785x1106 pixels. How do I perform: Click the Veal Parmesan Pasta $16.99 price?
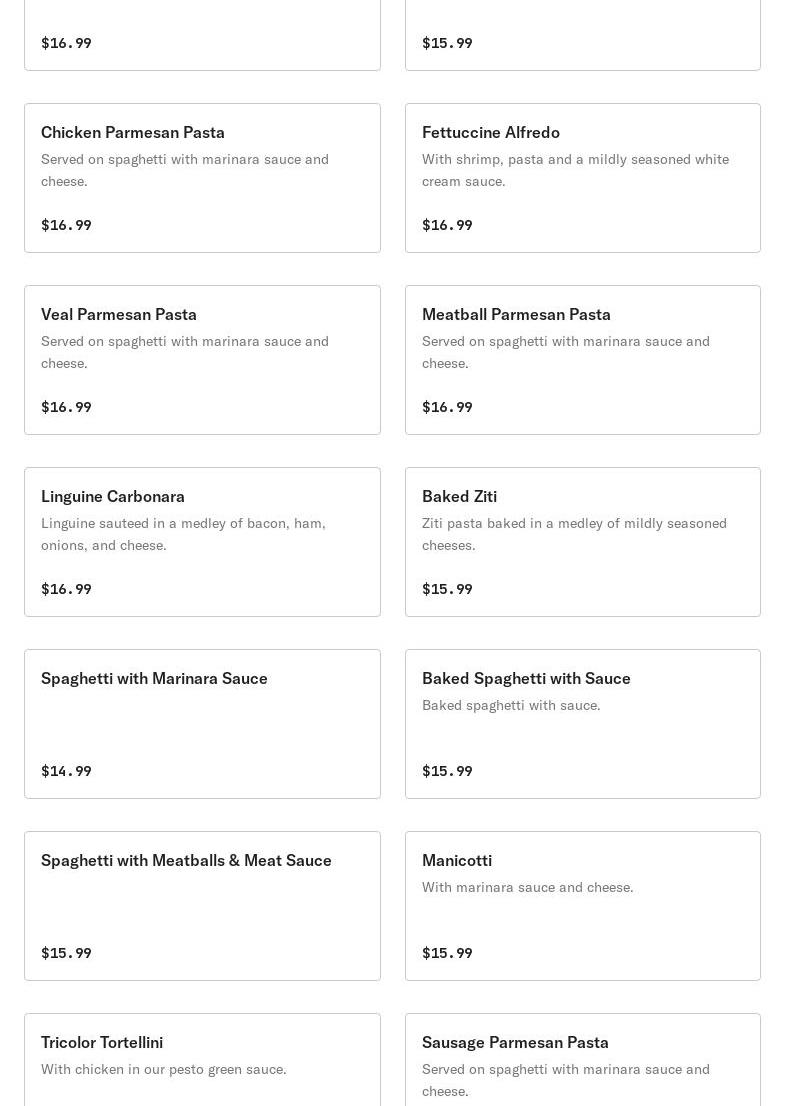pyautogui.click(x=66, y=407)
